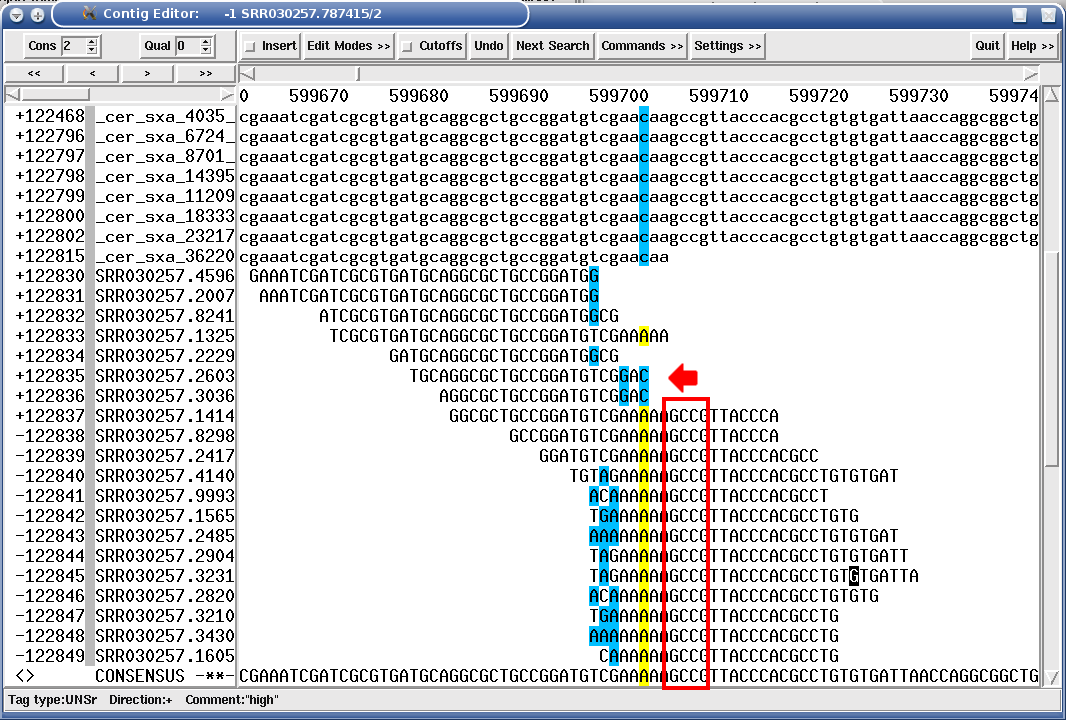Click the Undo button
The width and height of the screenshot is (1066, 720).
point(488,46)
